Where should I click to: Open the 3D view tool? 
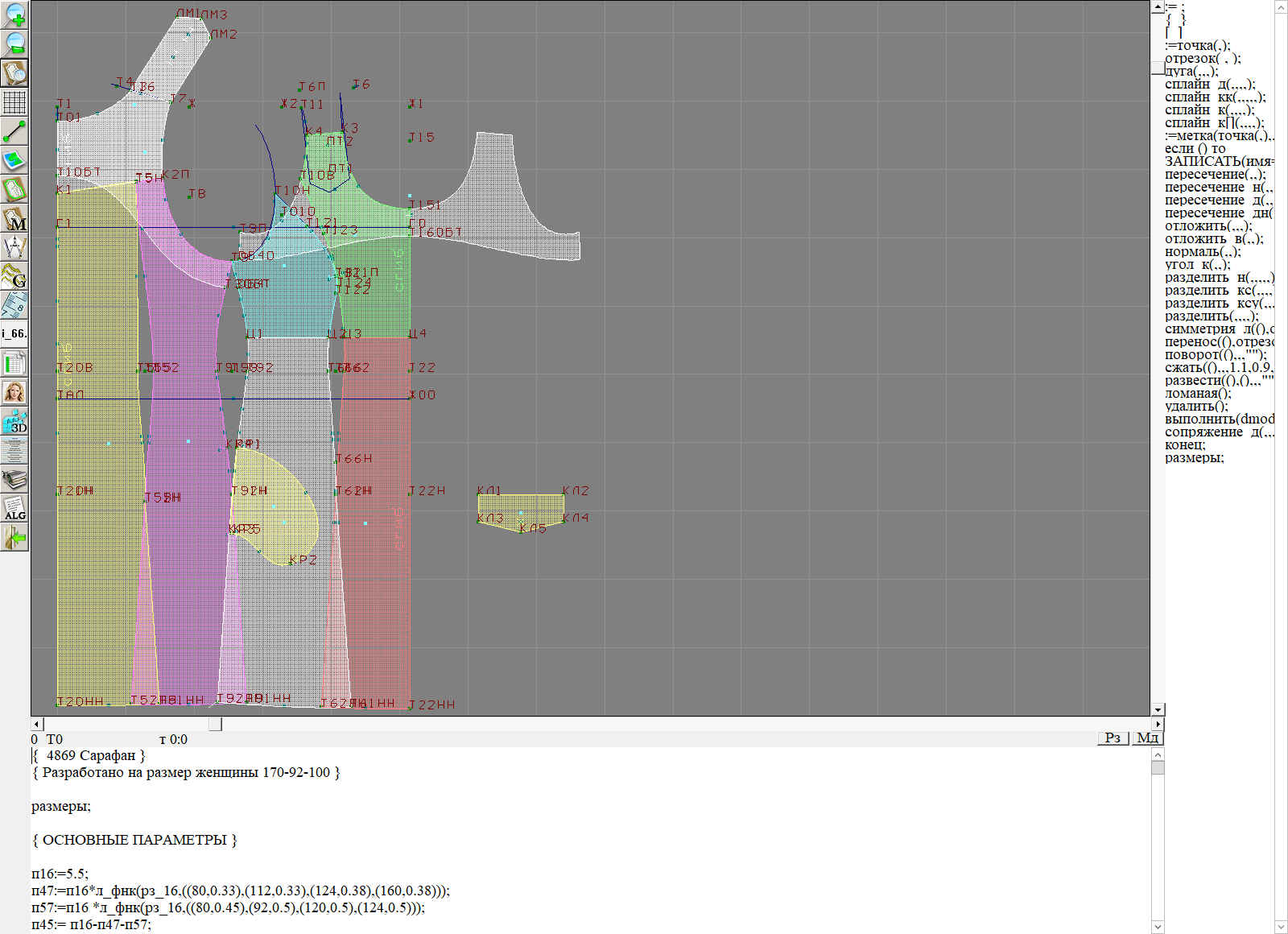pyautogui.click(x=14, y=421)
